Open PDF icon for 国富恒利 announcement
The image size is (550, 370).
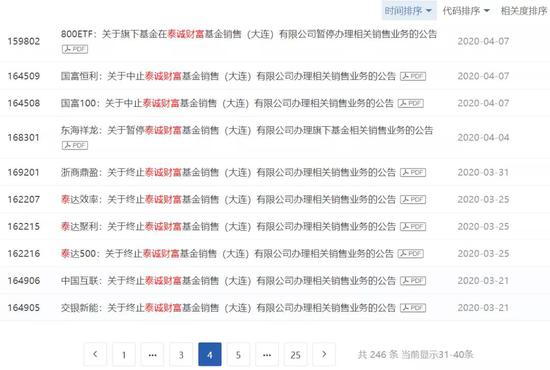pyautogui.click(x=413, y=76)
